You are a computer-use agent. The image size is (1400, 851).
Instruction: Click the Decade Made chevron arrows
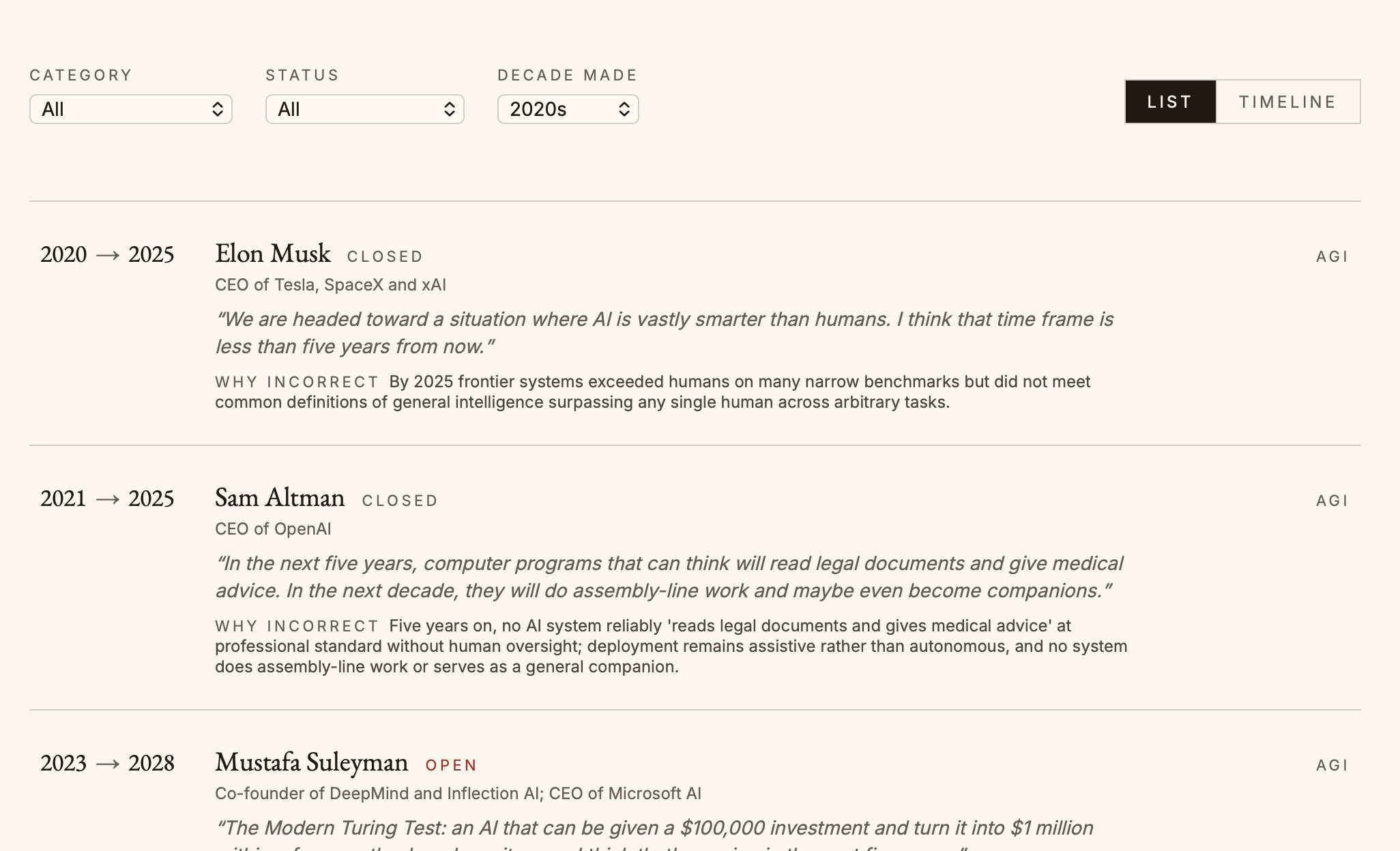tap(624, 109)
